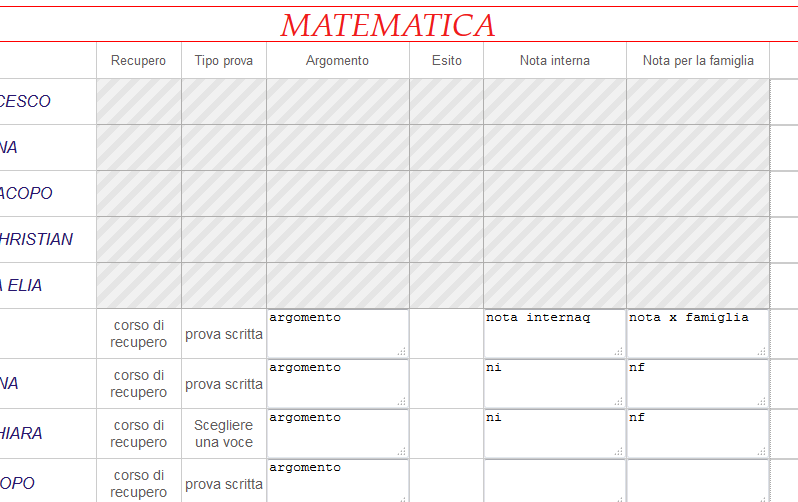Focus argomento field in OPO row
The image size is (798, 502).
point(338,481)
